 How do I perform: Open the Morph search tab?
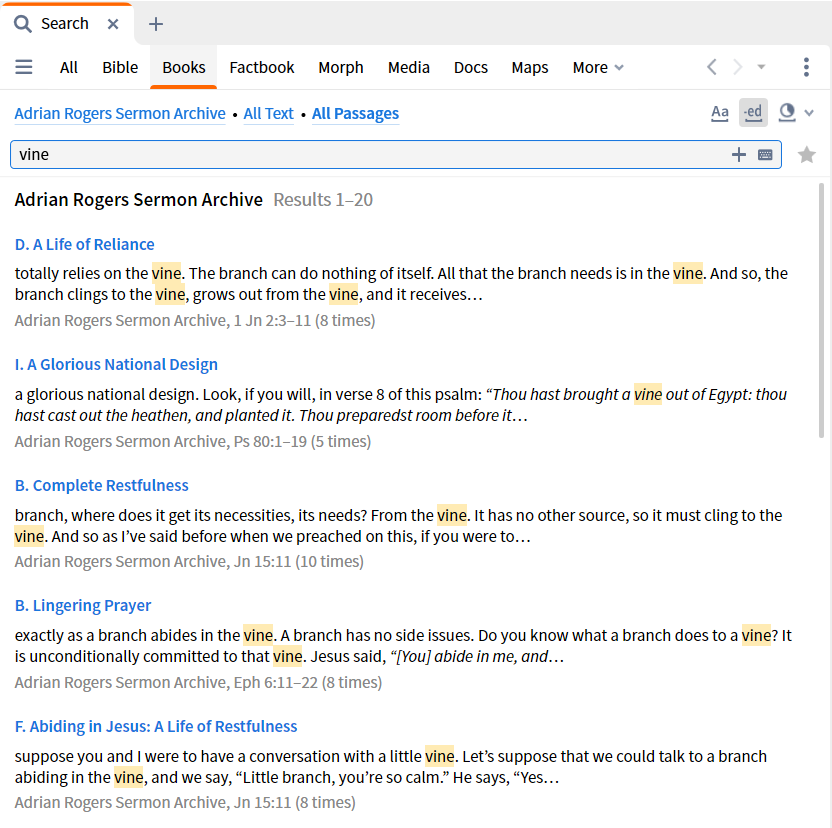click(x=341, y=67)
